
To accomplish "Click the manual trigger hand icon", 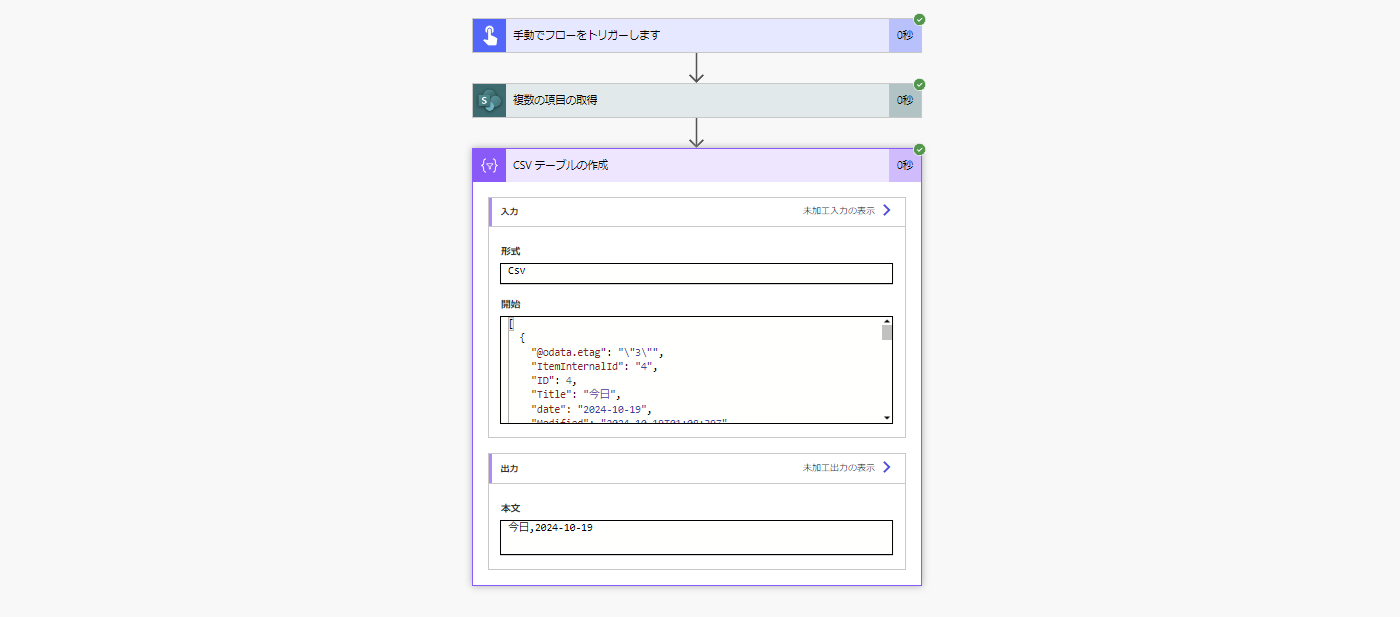I will (x=488, y=34).
